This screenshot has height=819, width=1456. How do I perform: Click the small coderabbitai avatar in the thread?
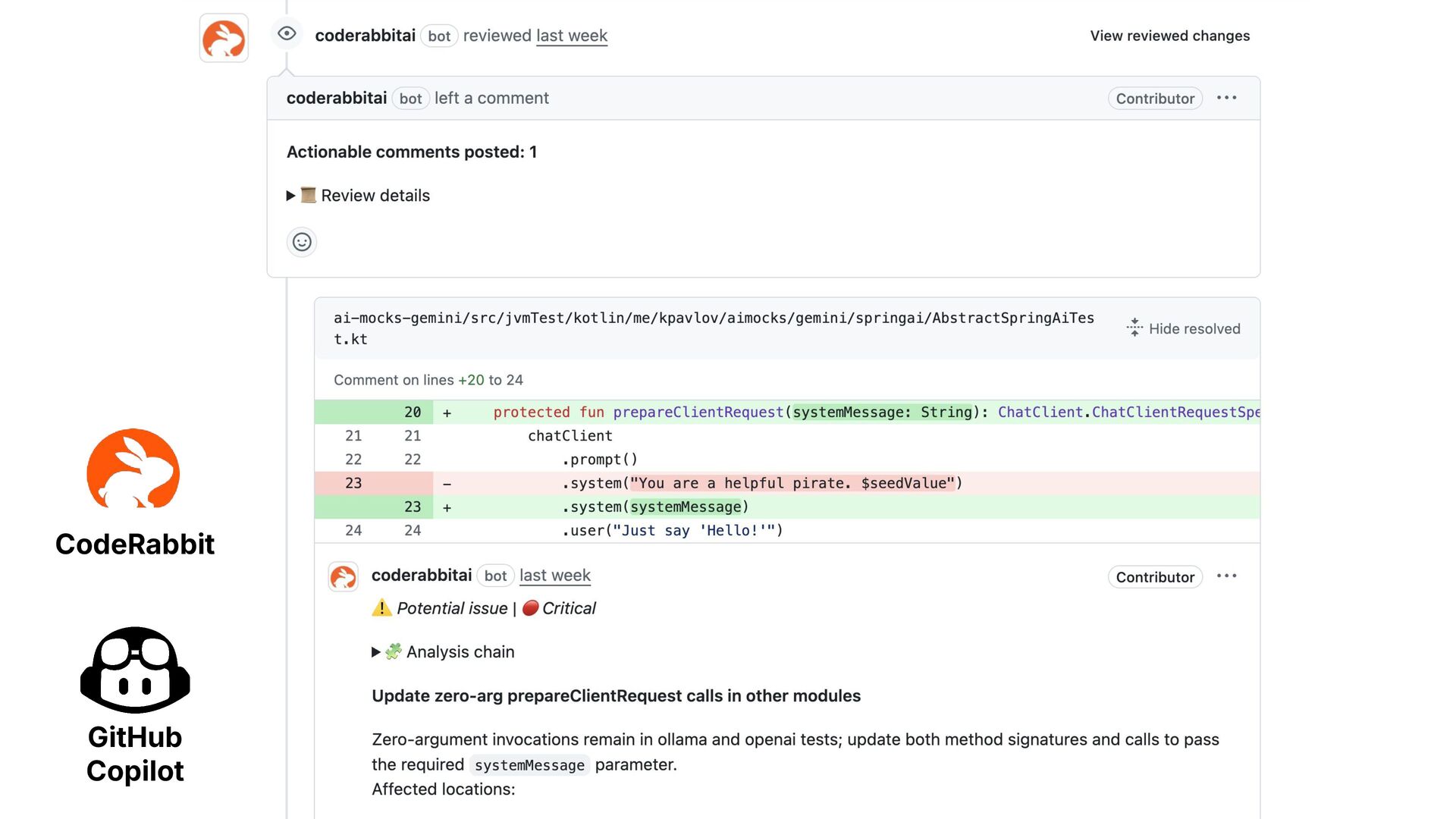343,577
